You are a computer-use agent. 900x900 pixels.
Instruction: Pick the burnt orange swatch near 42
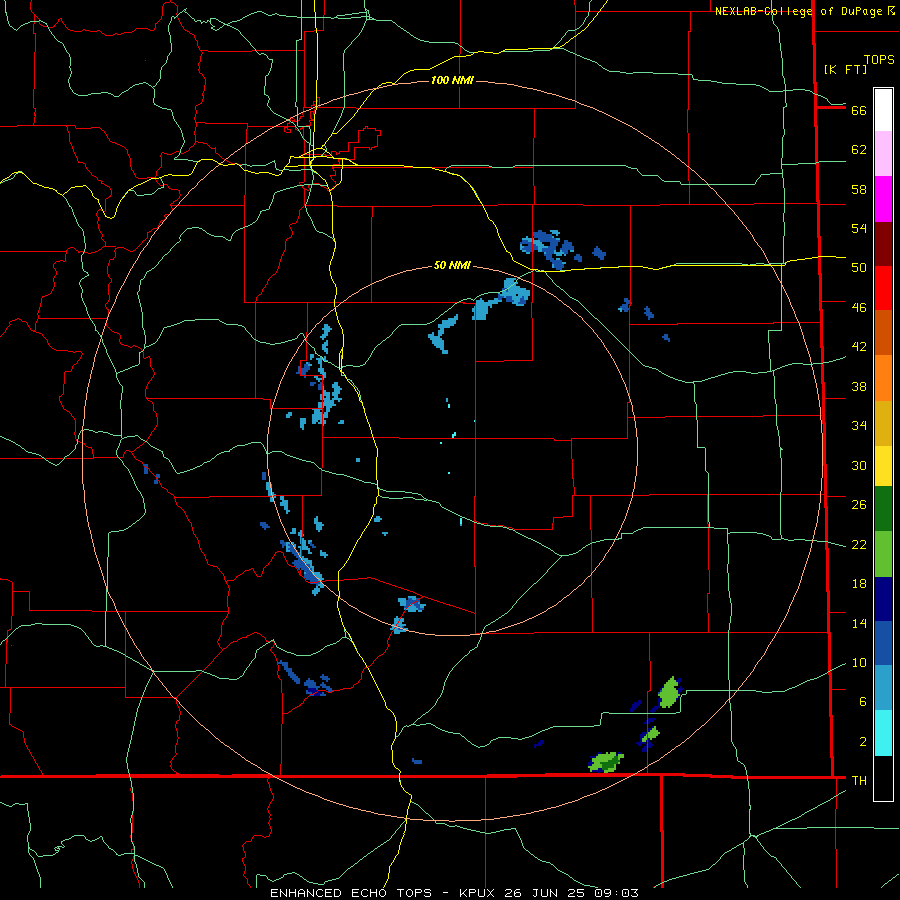[x=883, y=332]
